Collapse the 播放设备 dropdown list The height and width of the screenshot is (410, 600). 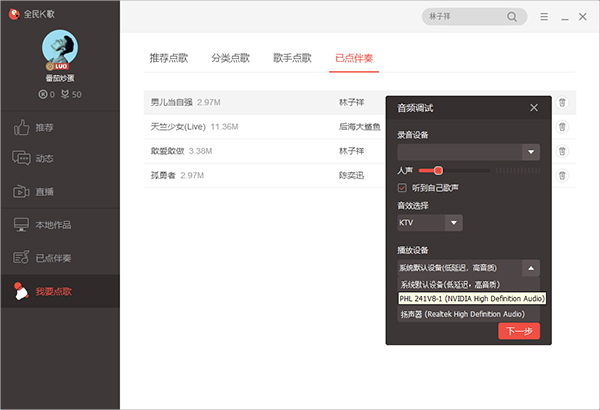(531, 268)
